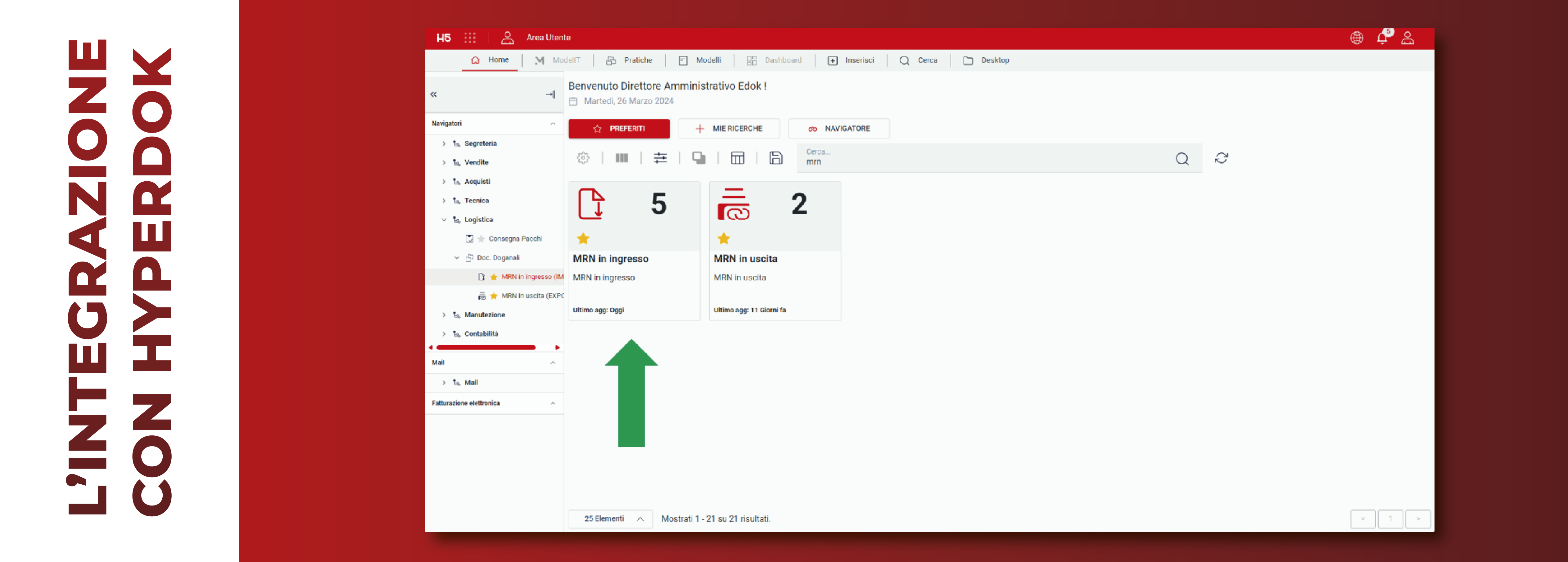Viewport: 1568px width, 562px height.
Task: Open the apps grid launcher
Action: [470, 38]
